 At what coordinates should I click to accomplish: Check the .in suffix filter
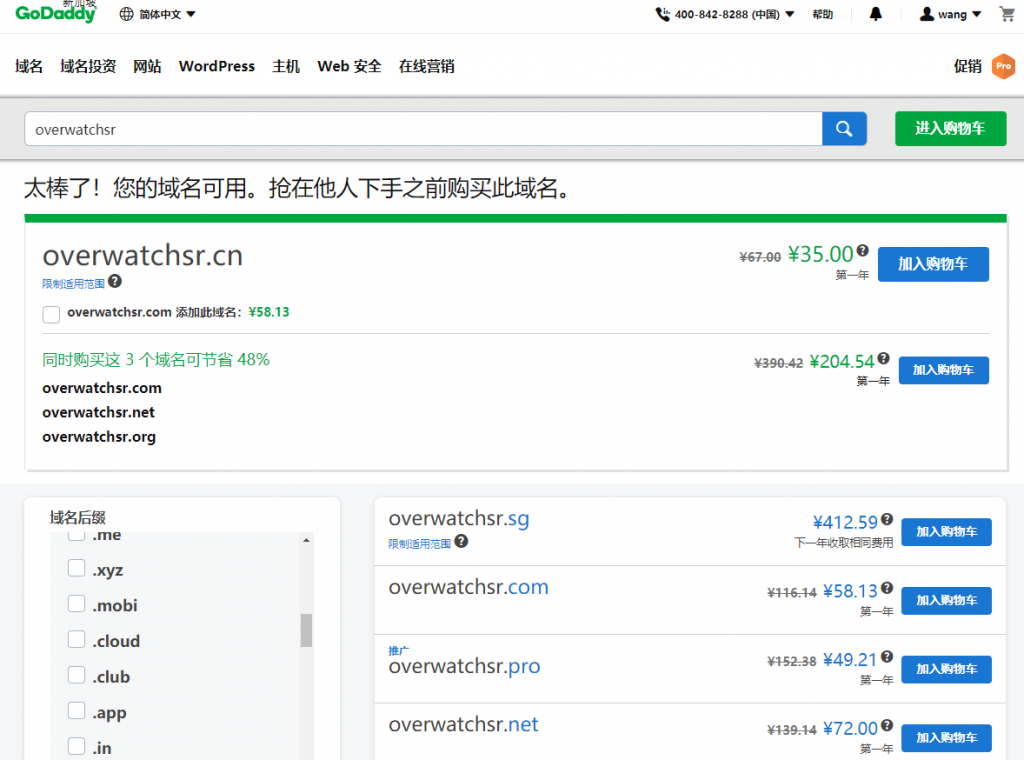point(76,746)
